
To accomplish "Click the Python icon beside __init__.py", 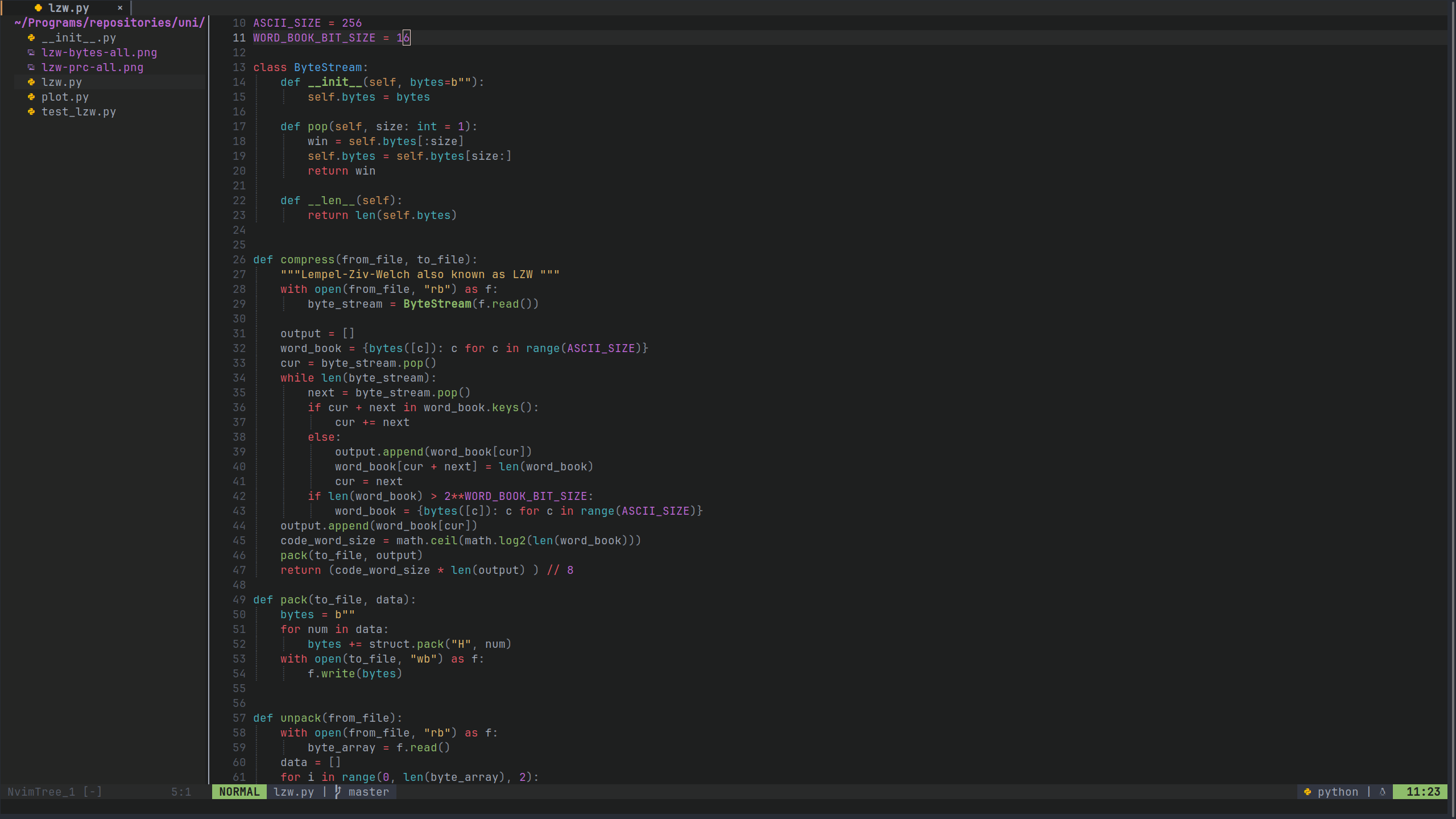I will pos(31,38).
